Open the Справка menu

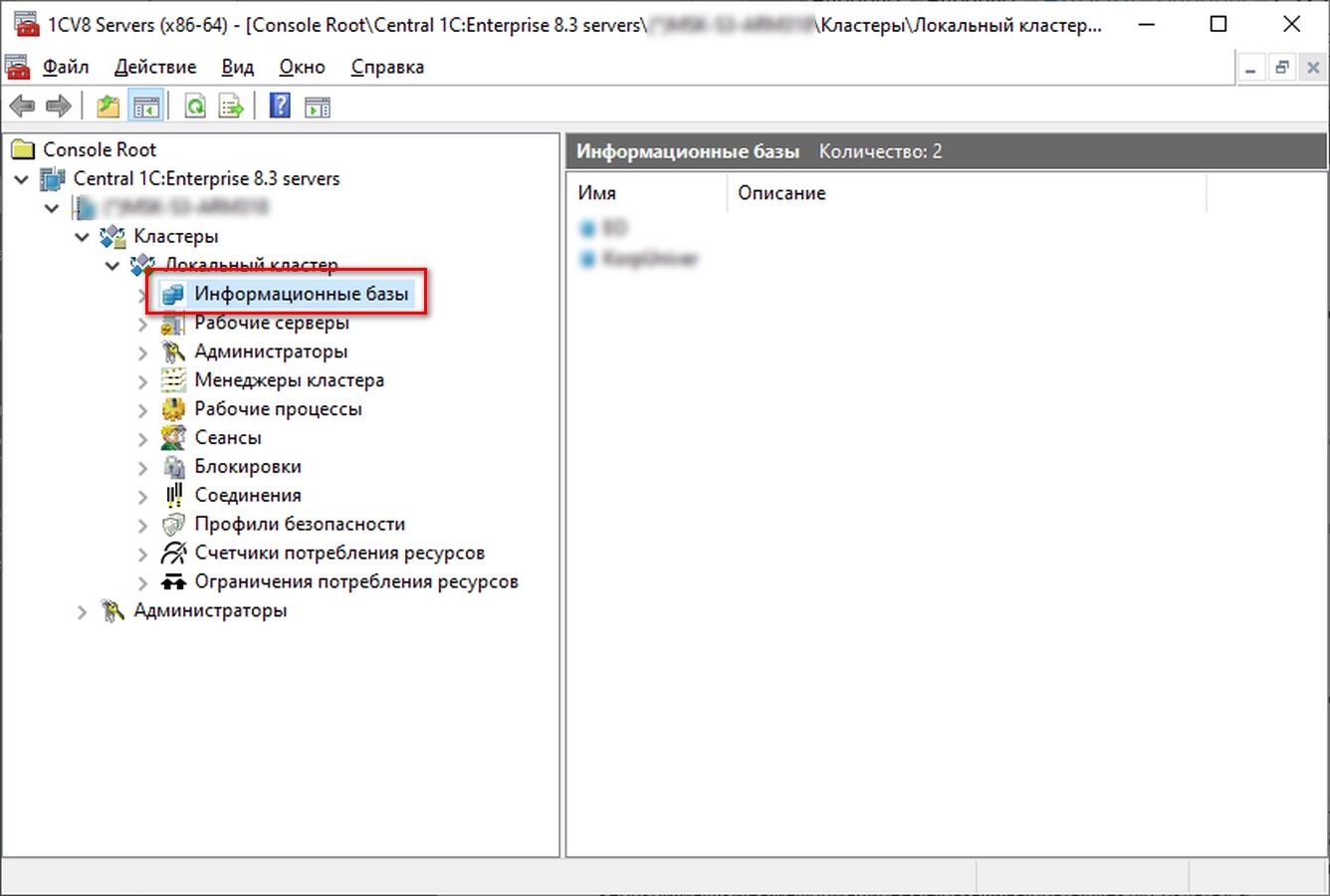[x=387, y=68]
